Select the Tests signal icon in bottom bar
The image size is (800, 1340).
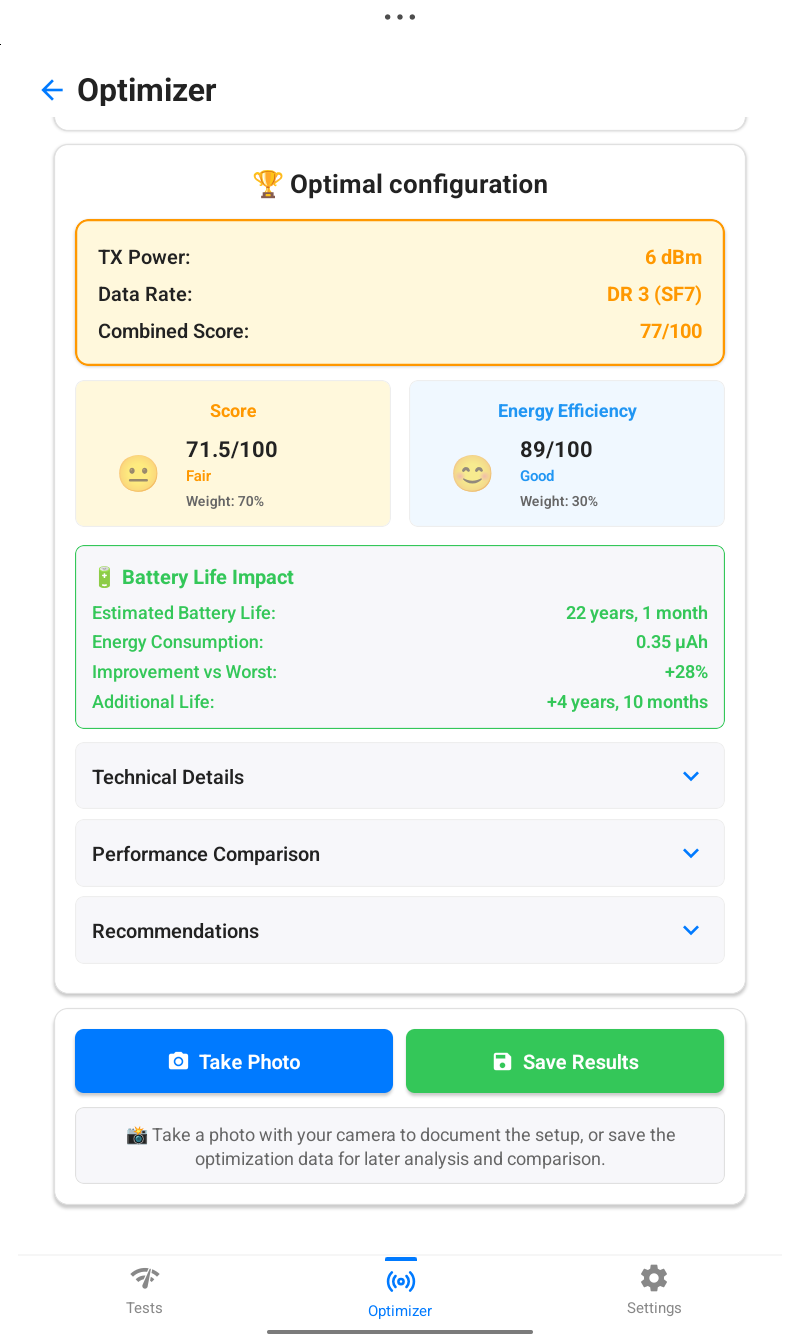click(144, 1278)
